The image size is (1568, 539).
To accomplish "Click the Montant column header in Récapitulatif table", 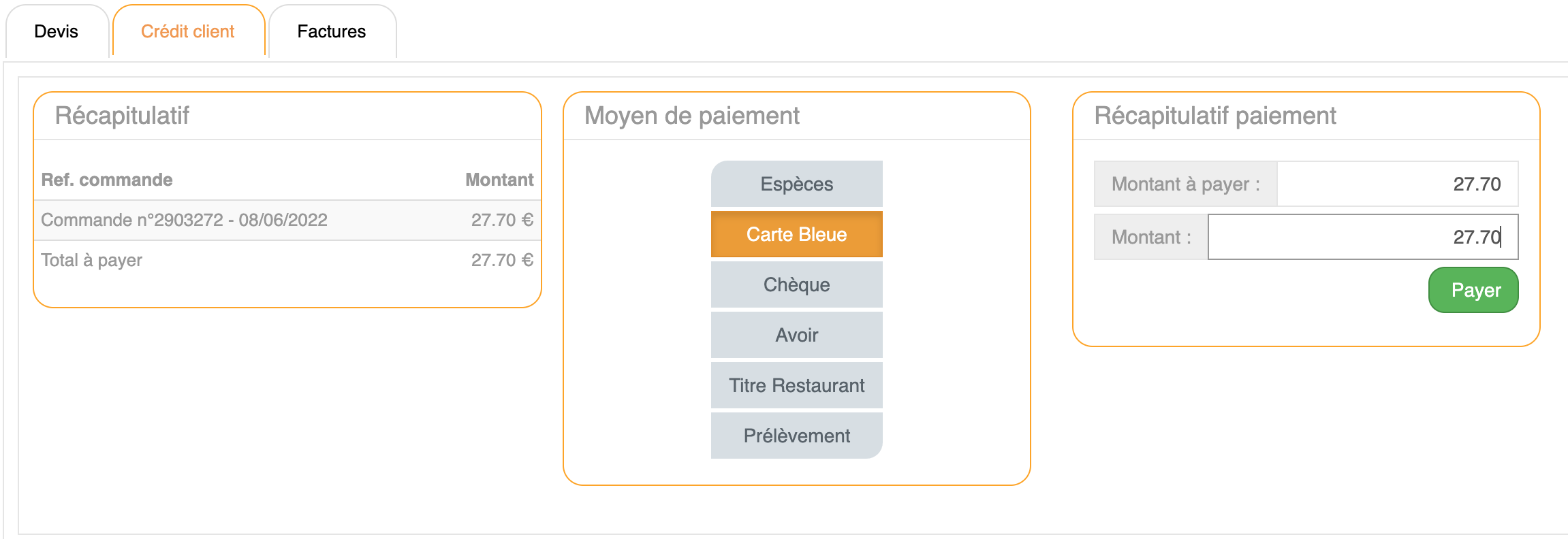I will click(x=499, y=180).
